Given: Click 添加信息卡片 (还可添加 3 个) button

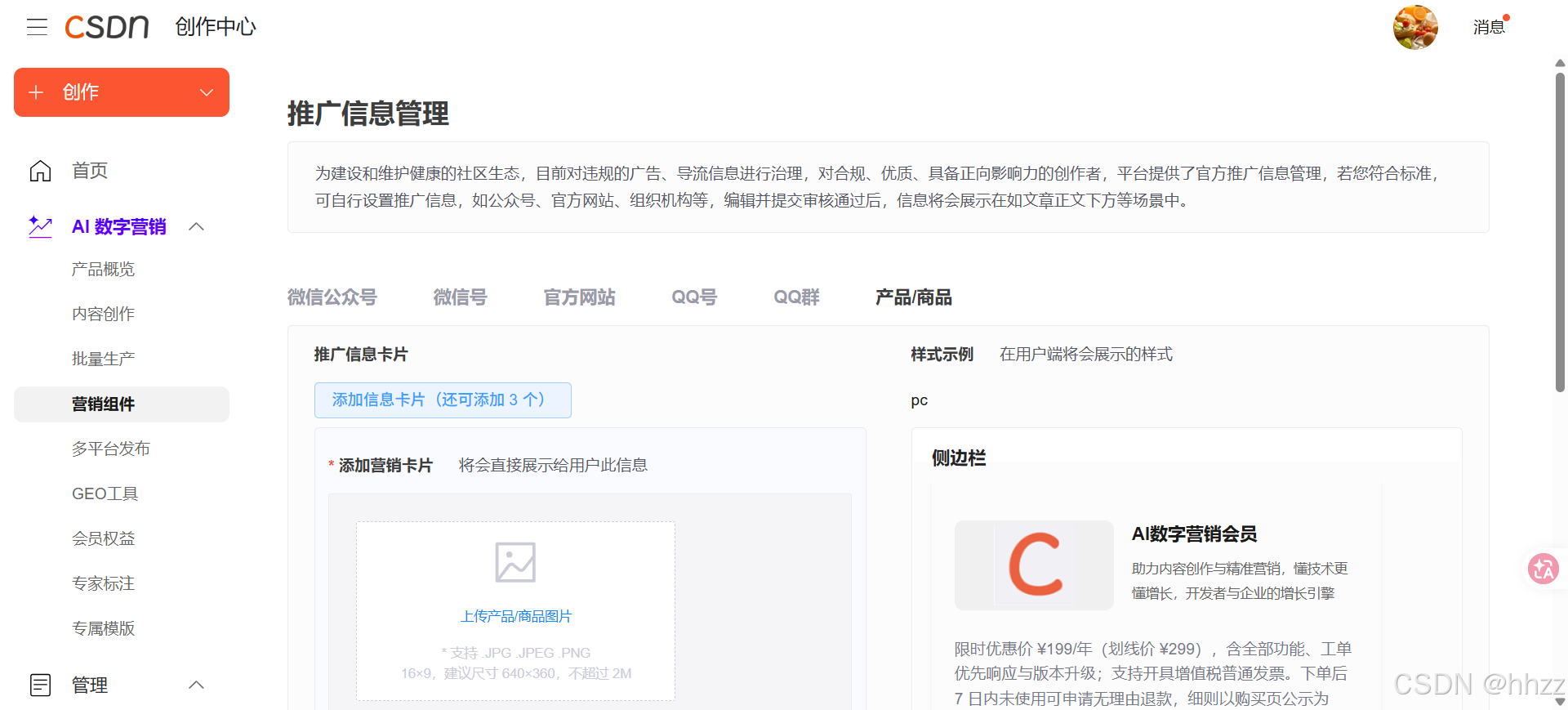Looking at the screenshot, I should click(443, 400).
